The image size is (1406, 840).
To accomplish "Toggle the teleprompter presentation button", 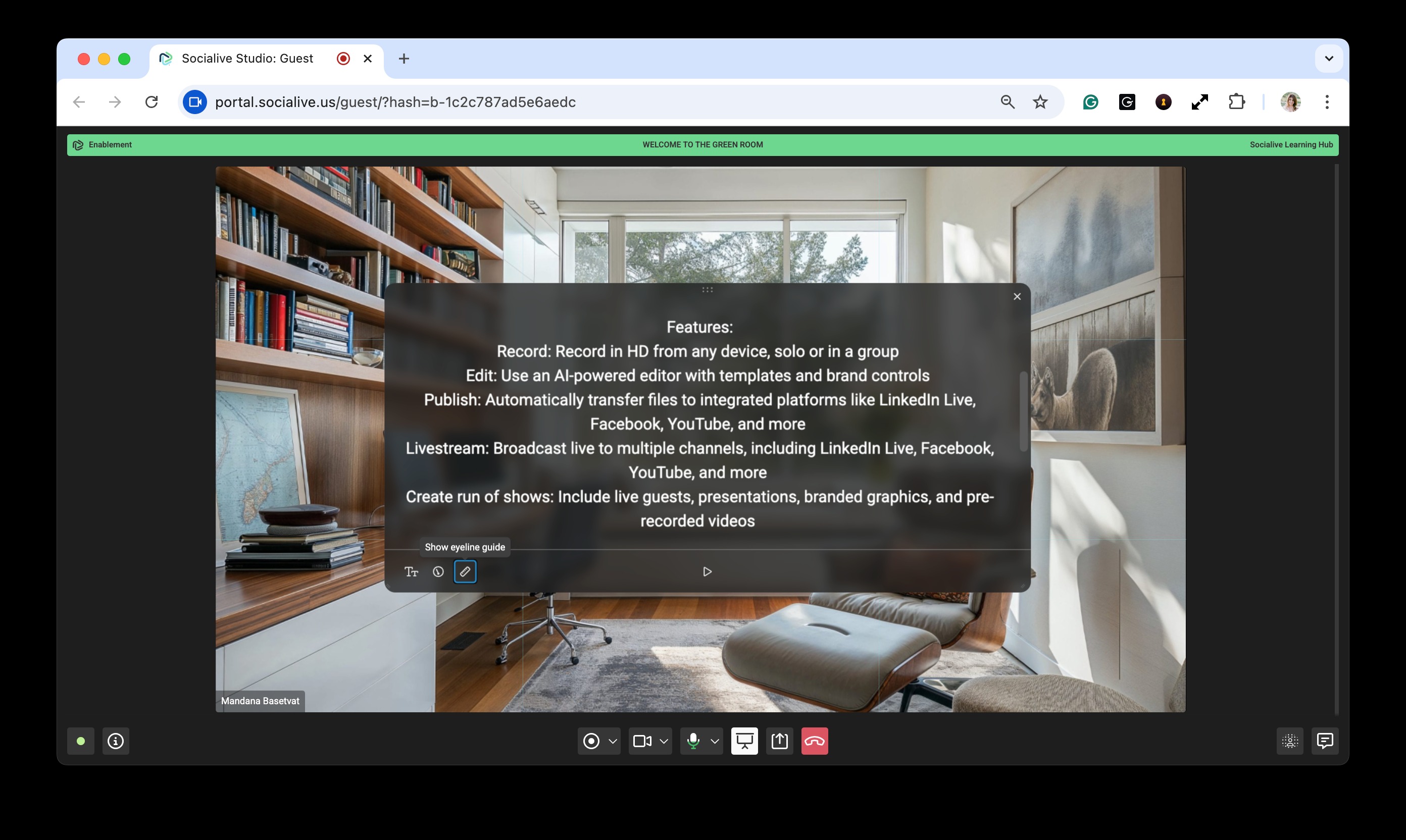I will tap(744, 741).
